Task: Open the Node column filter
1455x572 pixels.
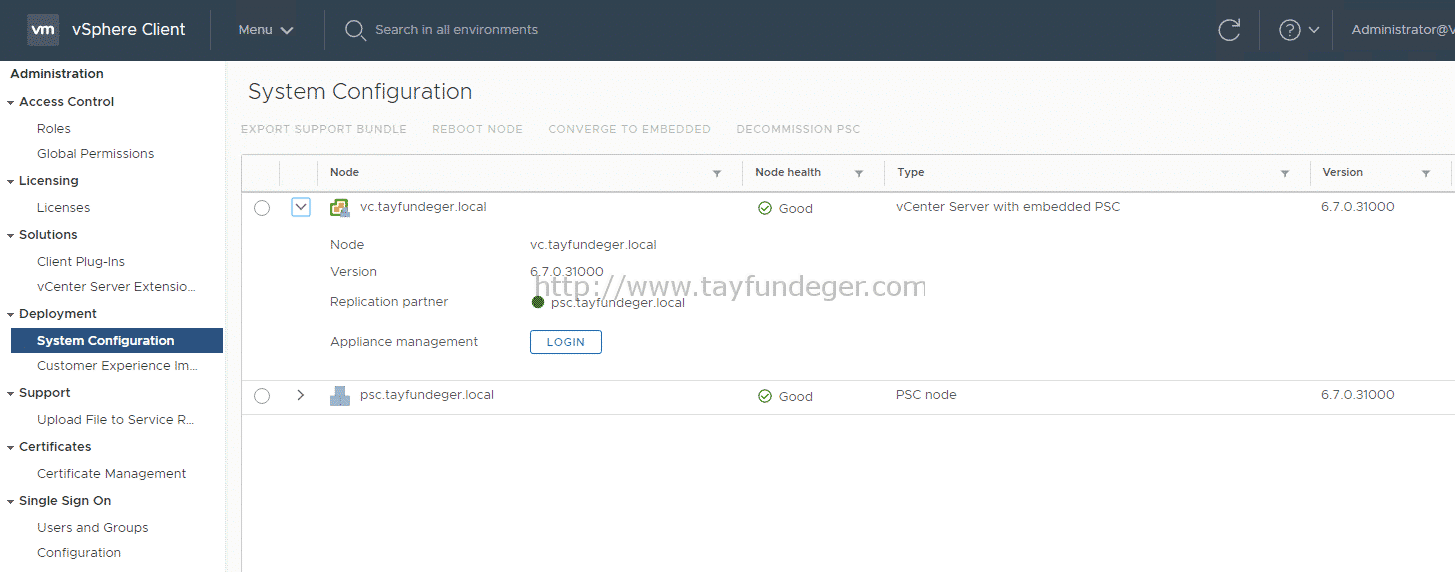Action: [717, 174]
